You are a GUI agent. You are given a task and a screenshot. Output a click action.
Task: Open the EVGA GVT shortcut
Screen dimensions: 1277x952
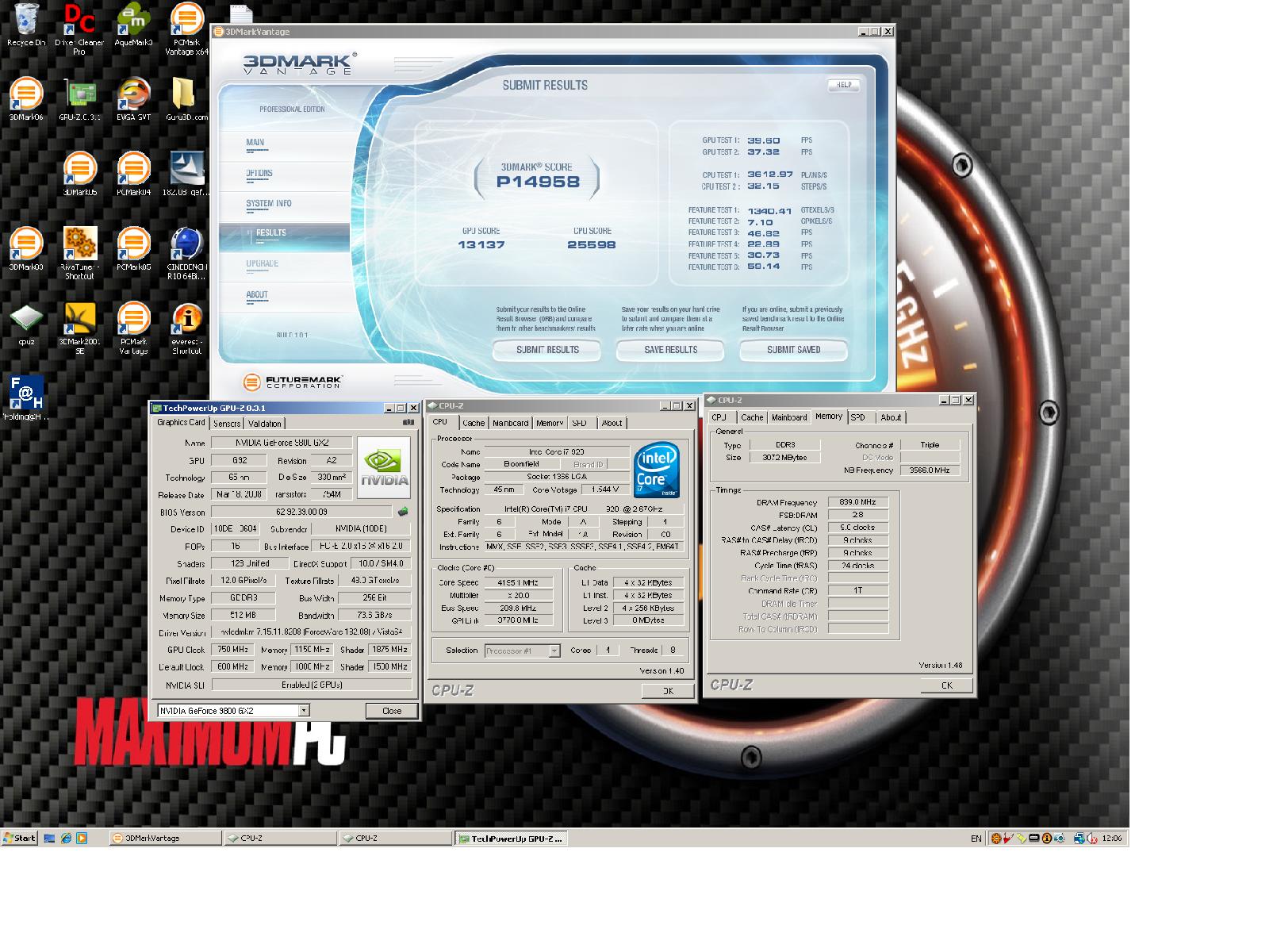point(133,98)
